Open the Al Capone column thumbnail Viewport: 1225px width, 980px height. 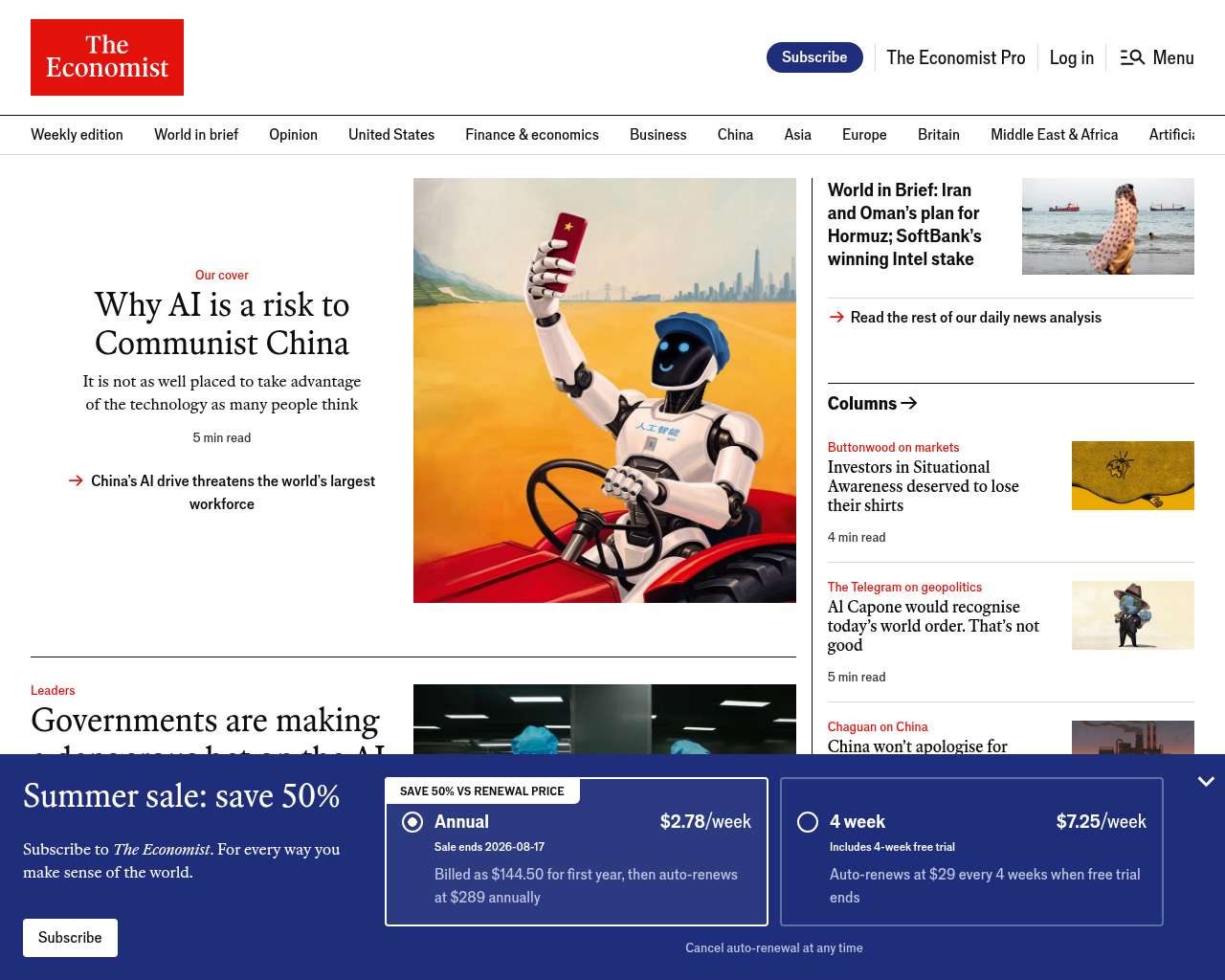pyautogui.click(x=1133, y=615)
